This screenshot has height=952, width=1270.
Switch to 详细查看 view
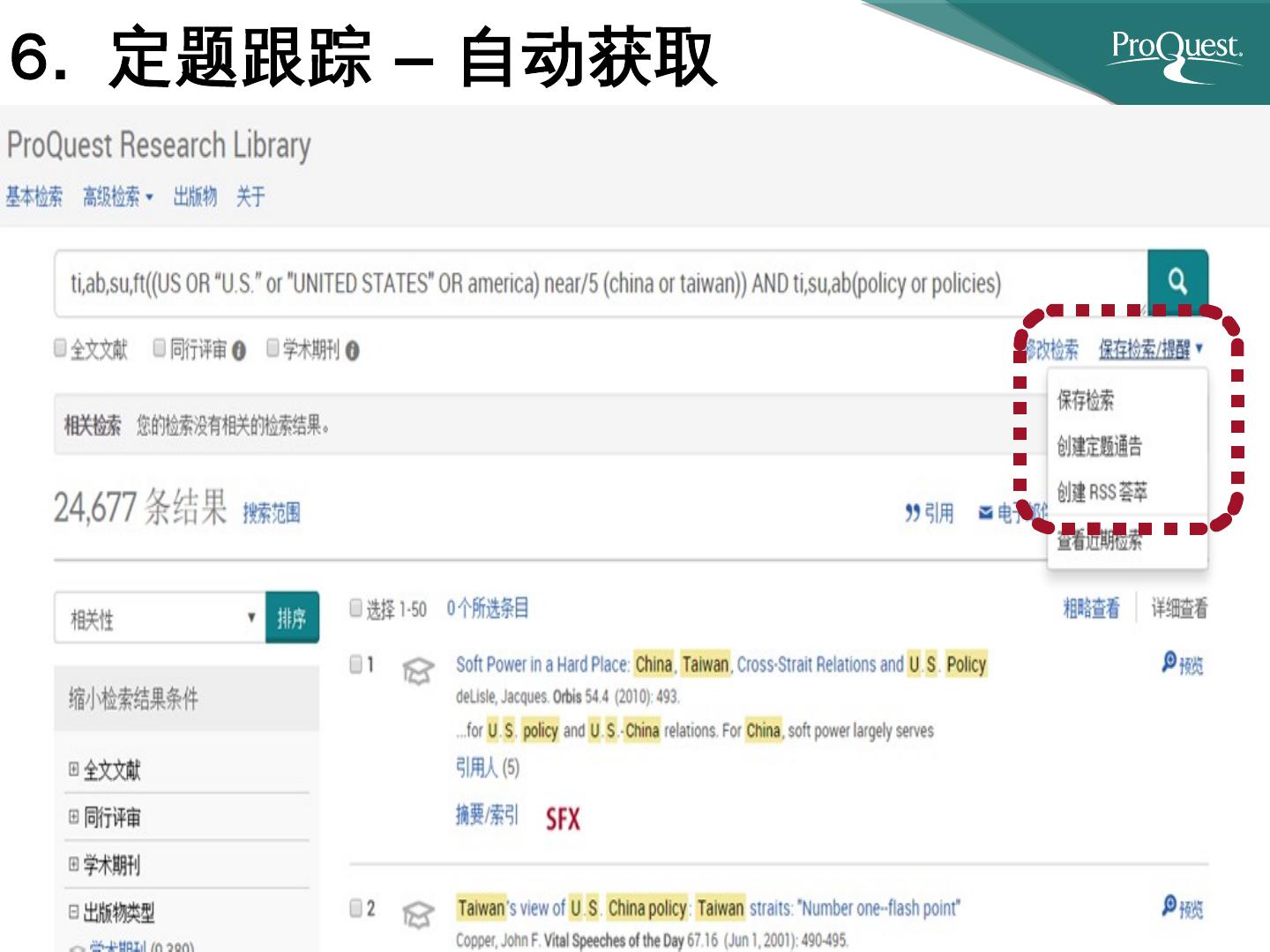pos(1179,607)
